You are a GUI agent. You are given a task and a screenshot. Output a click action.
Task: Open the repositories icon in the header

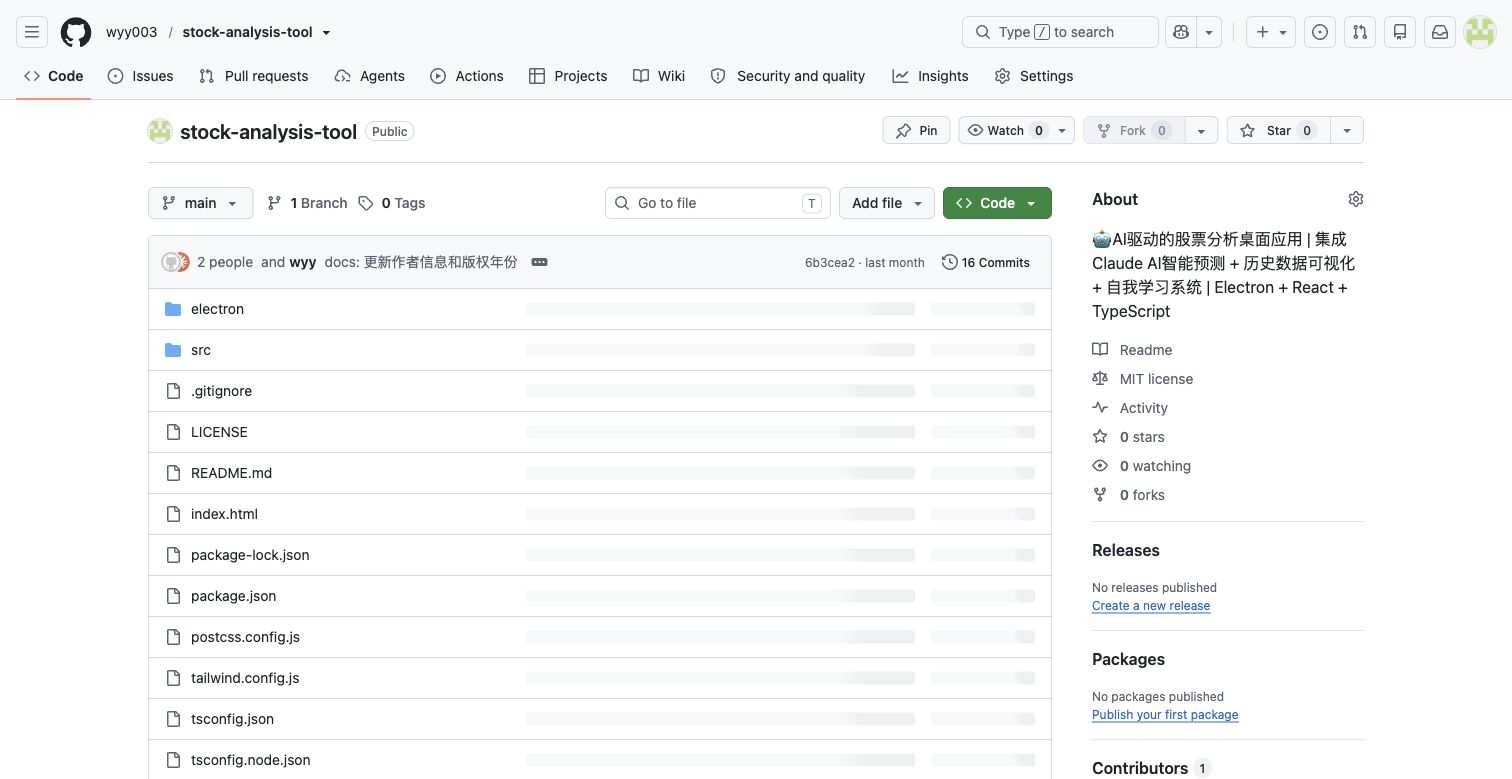point(1400,32)
